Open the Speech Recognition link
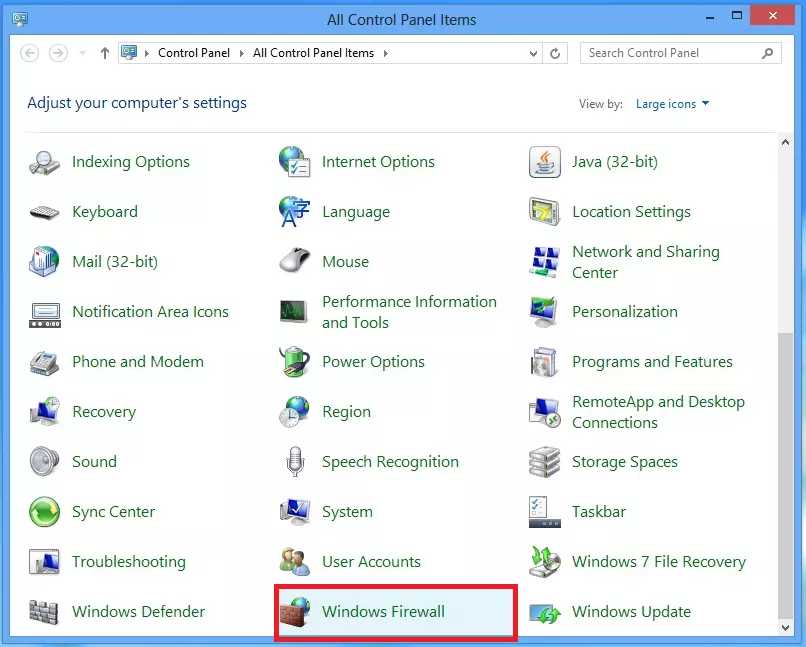806x647 pixels. tap(390, 461)
